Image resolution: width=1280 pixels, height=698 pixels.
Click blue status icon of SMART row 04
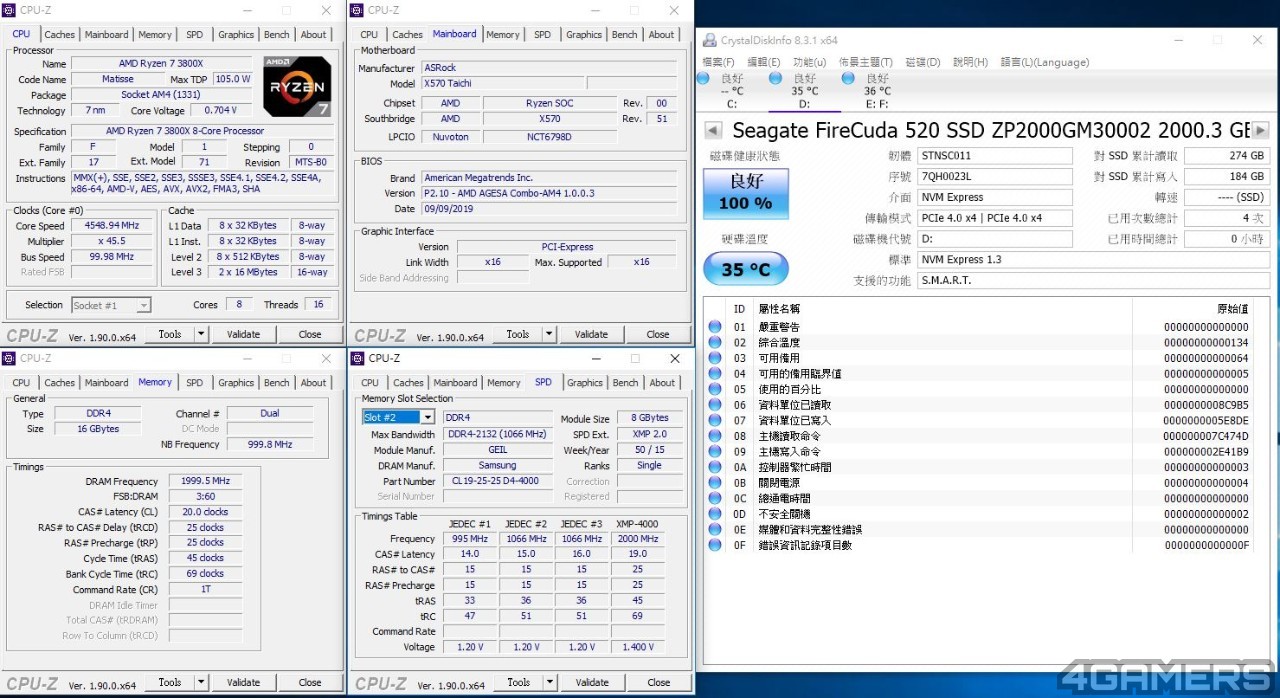point(715,373)
